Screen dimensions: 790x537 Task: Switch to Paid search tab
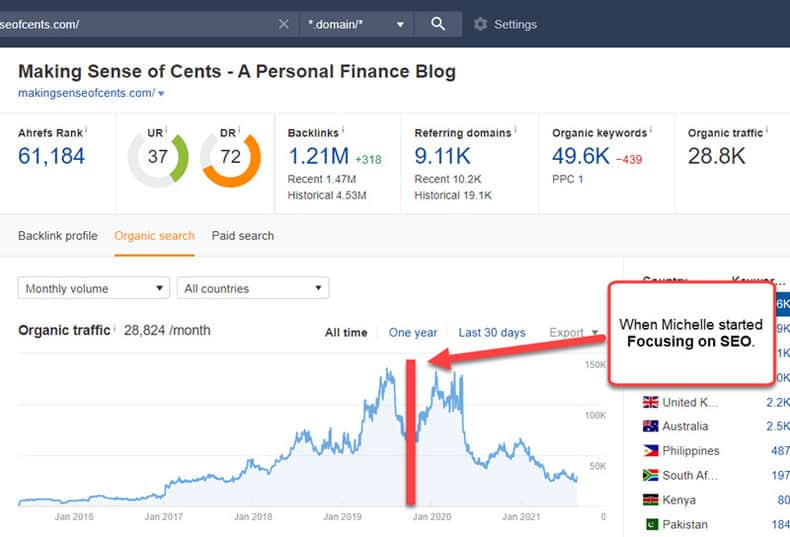click(x=243, y=236)
